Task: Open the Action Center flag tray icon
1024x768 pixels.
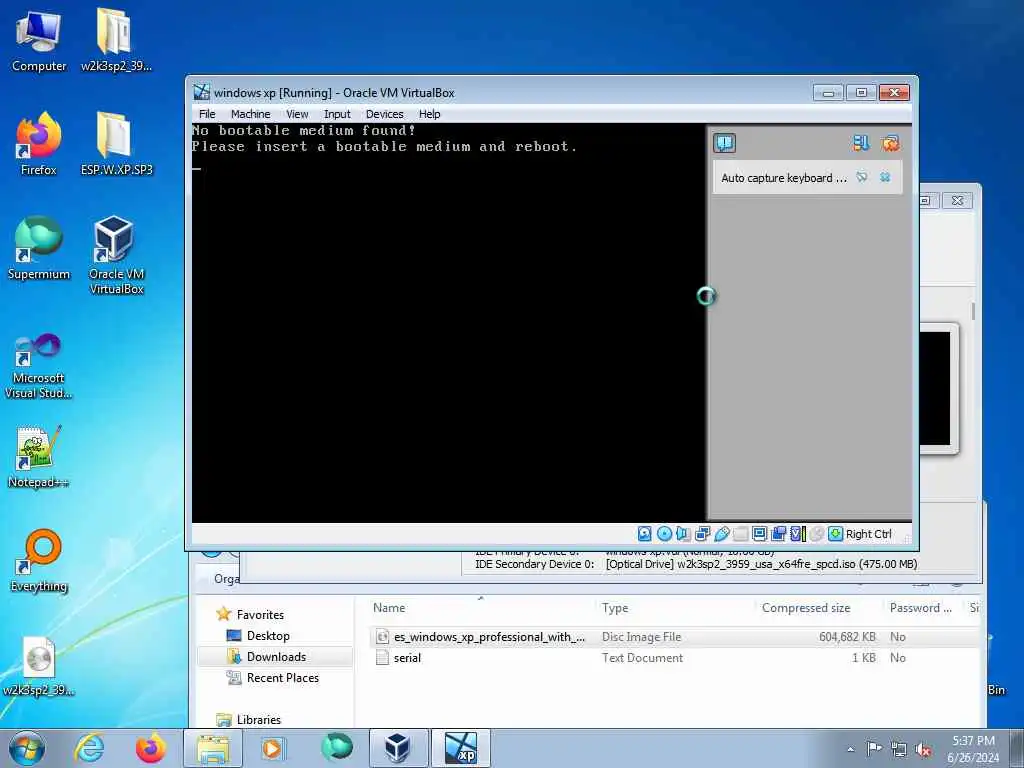Action: point(874,749)
